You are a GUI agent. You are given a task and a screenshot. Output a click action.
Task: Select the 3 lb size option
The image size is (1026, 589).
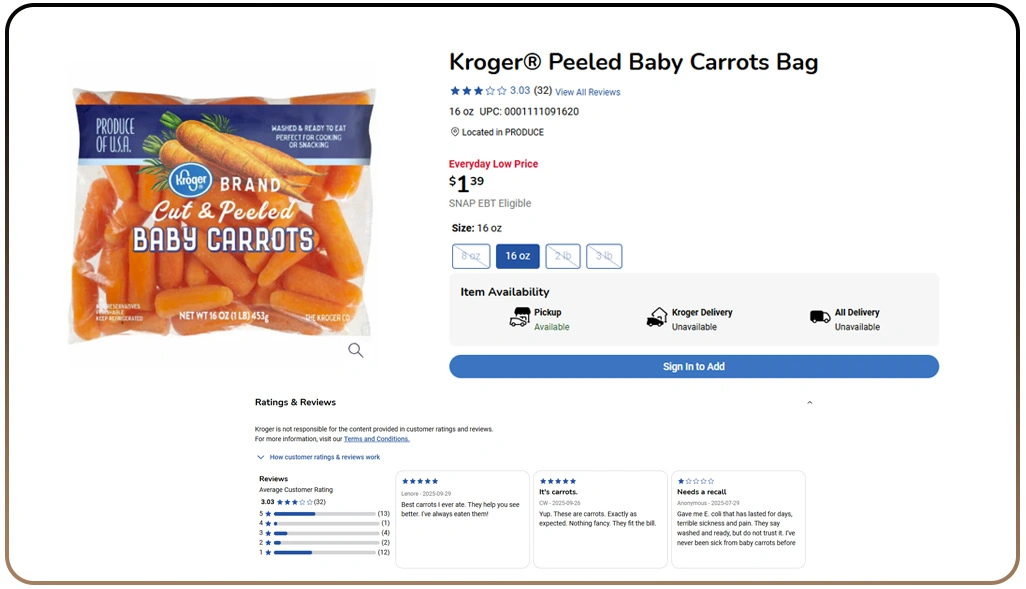(x=604, y=256)
